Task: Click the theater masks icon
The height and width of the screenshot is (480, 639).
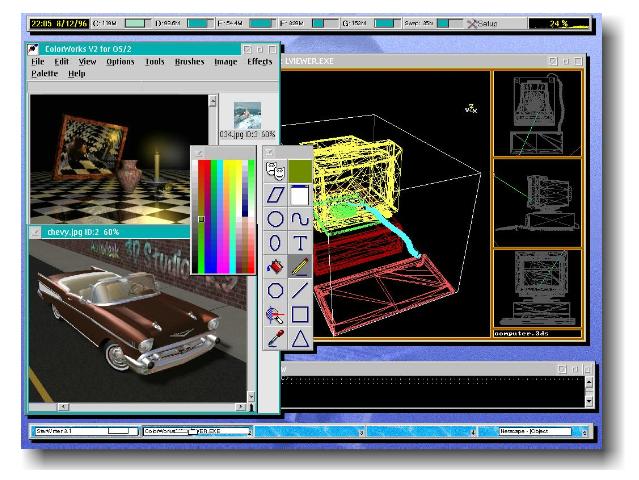Action: (275, 170)
